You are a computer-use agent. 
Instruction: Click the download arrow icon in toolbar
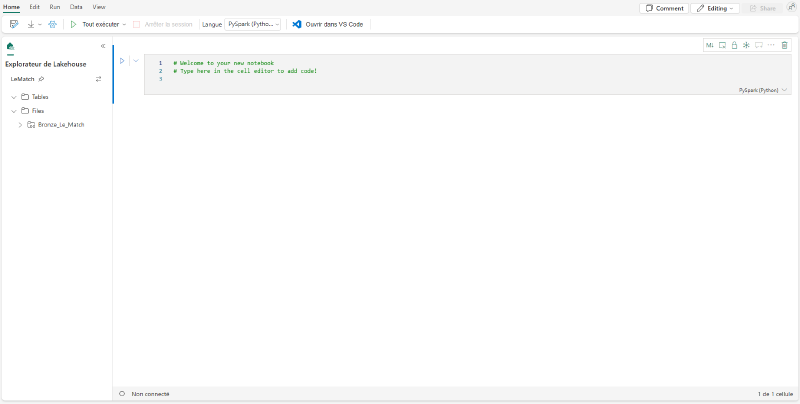(x=31, y=24)
